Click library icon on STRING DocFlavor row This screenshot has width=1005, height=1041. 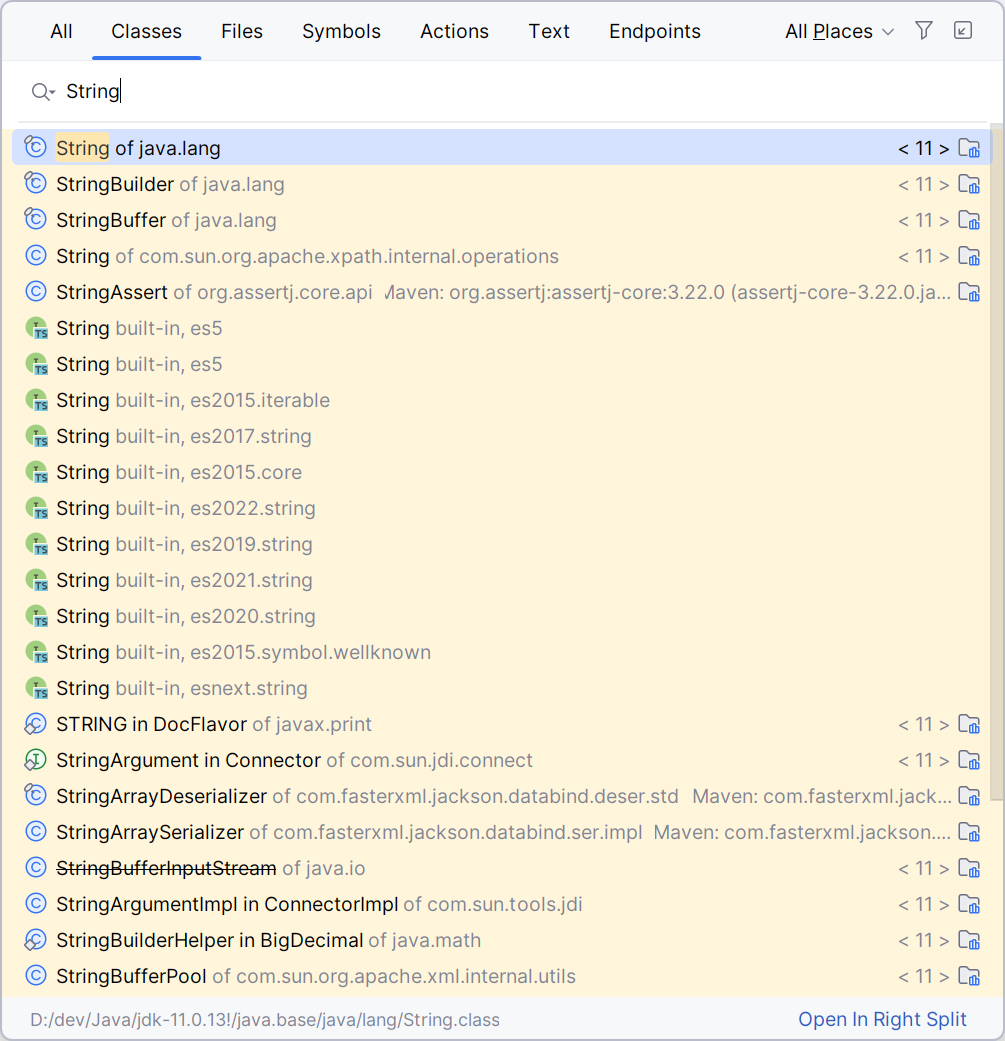969,724
